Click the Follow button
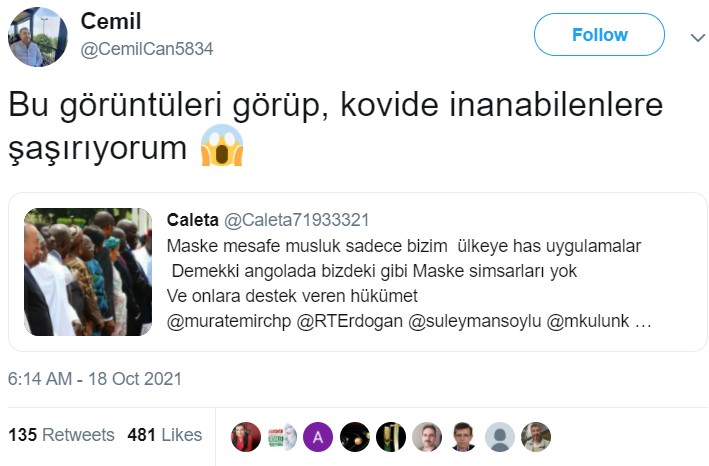The image size is (709, 466). [599, 34]
